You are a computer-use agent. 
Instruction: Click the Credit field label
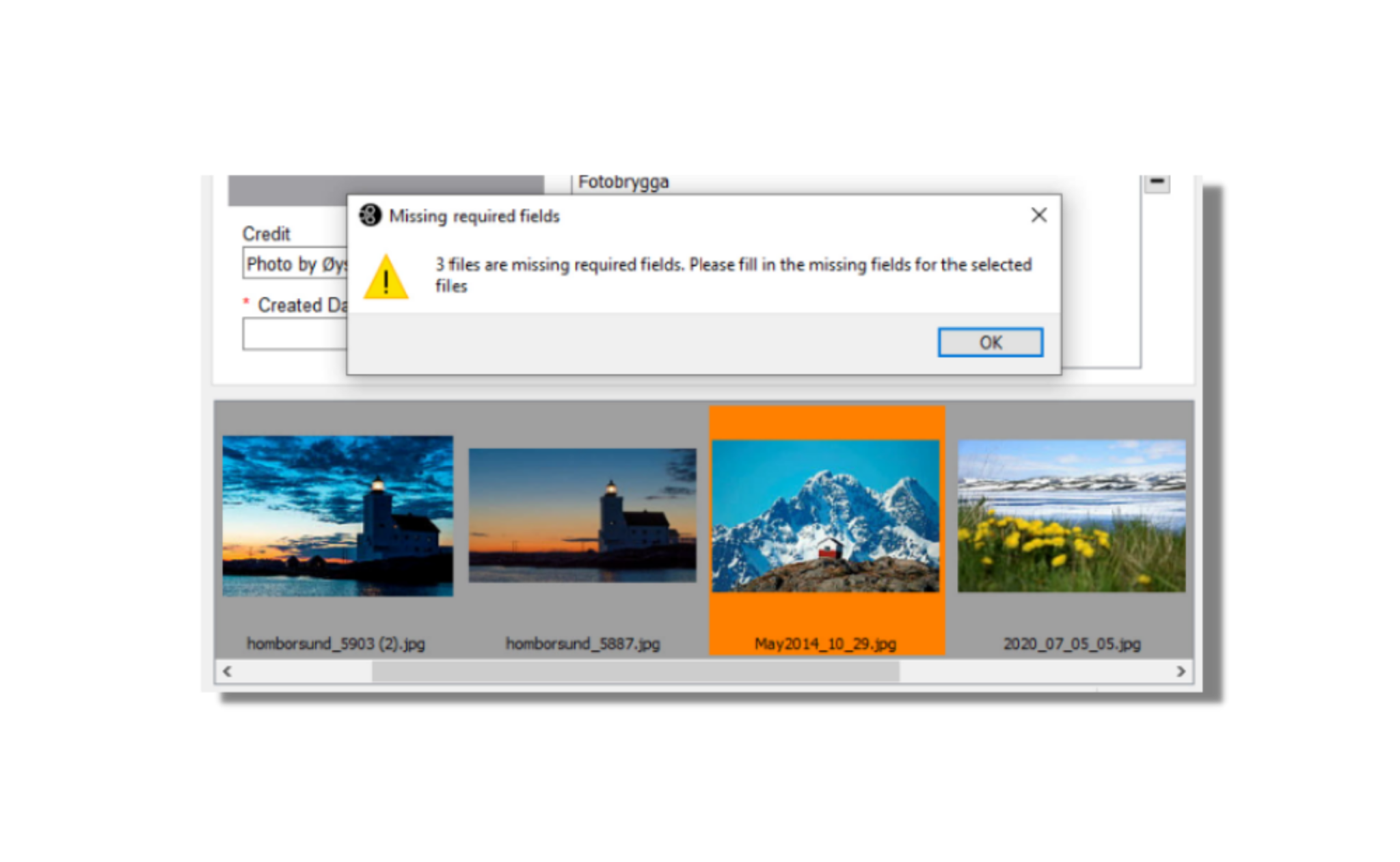pyautogui.click(x=266, y=234)
